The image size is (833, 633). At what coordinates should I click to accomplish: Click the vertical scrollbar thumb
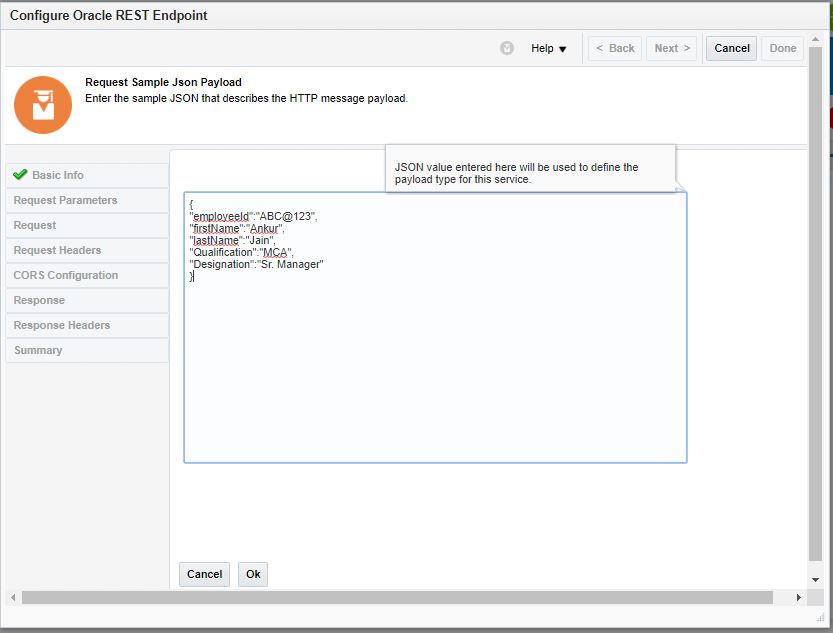coord(815,304)
